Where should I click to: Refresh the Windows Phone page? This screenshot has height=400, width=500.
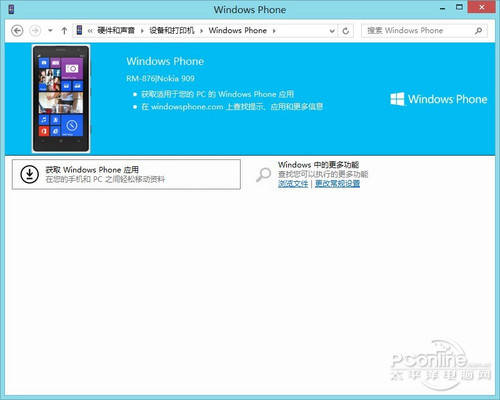346,31
